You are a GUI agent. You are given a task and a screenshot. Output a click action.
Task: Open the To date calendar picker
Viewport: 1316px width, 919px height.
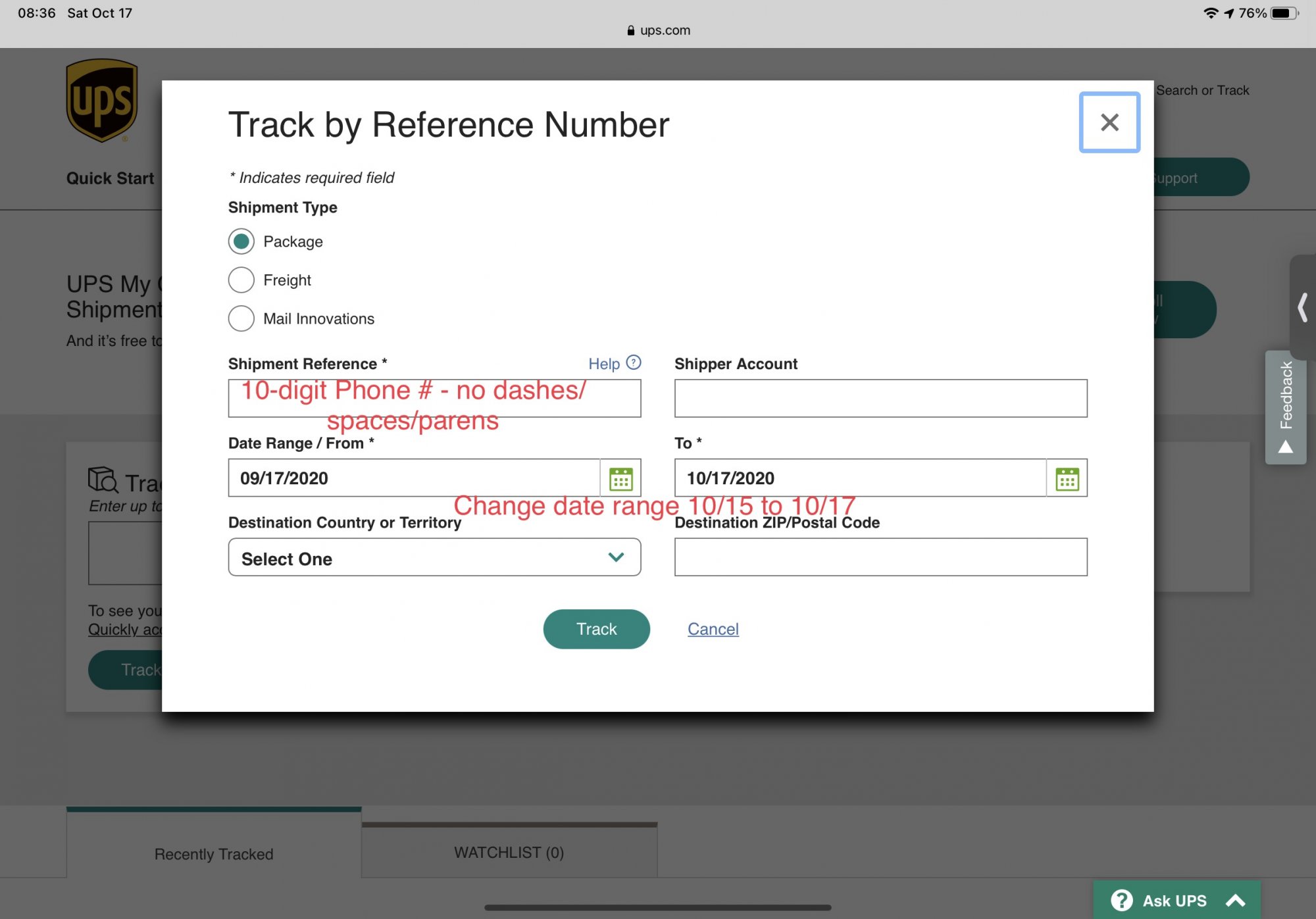1067,478
